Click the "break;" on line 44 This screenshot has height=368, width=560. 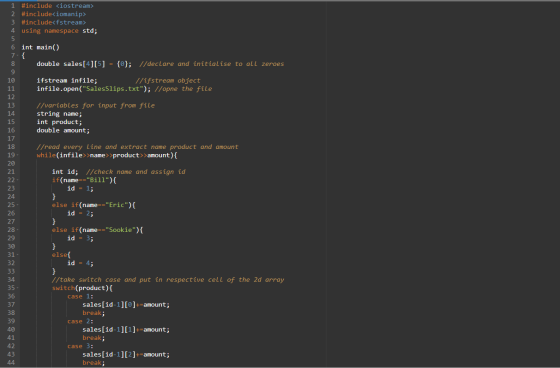[94, 363]
